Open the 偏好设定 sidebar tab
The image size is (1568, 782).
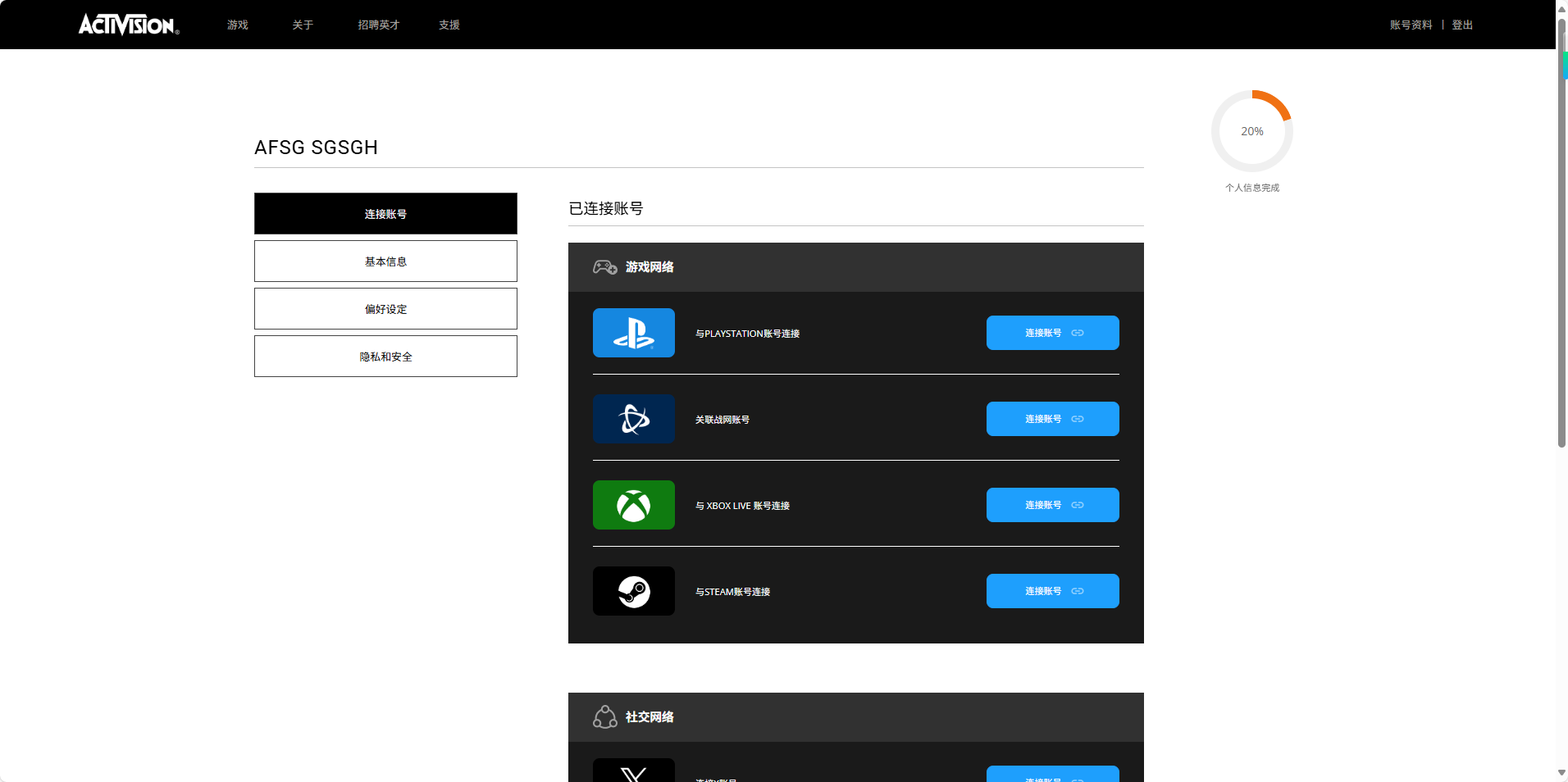[385, 309]
